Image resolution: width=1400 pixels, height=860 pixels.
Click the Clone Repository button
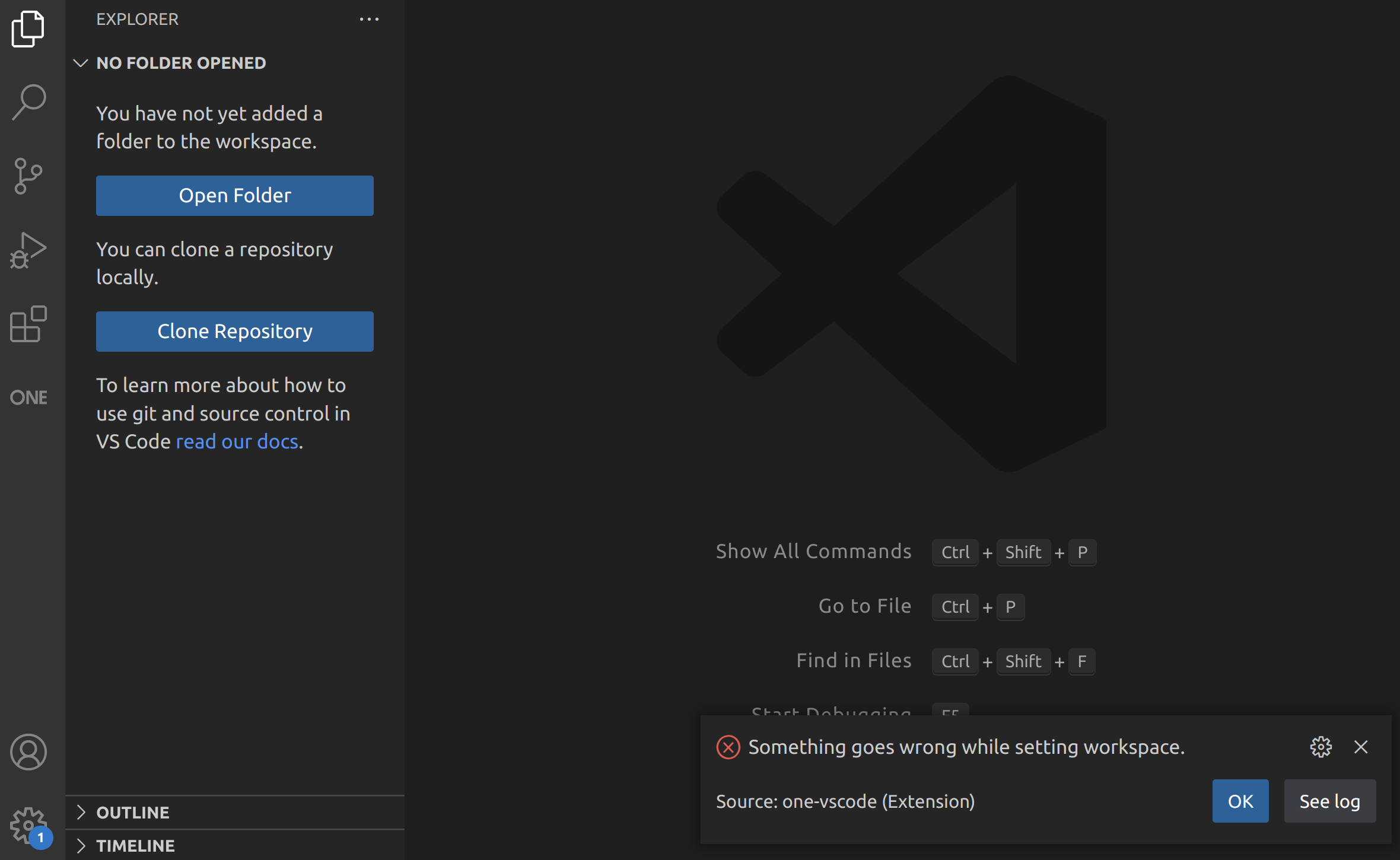(234, 331)
